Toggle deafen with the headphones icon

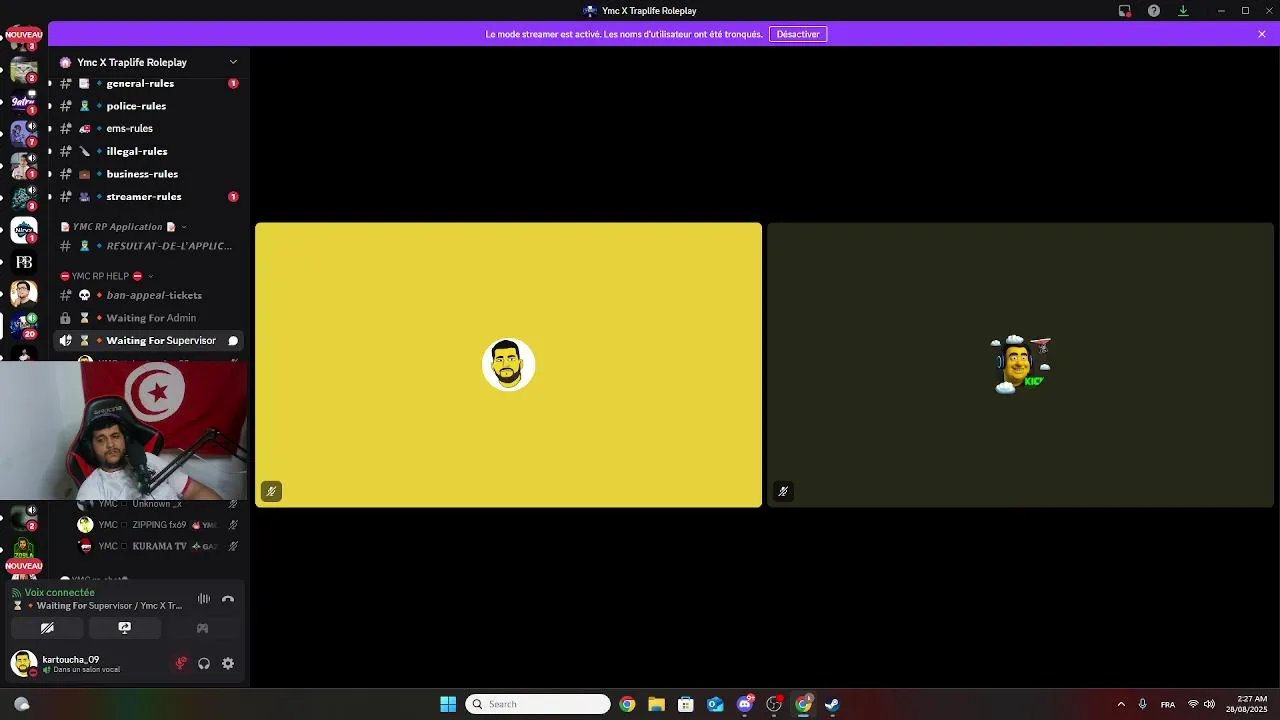(204, 663)
